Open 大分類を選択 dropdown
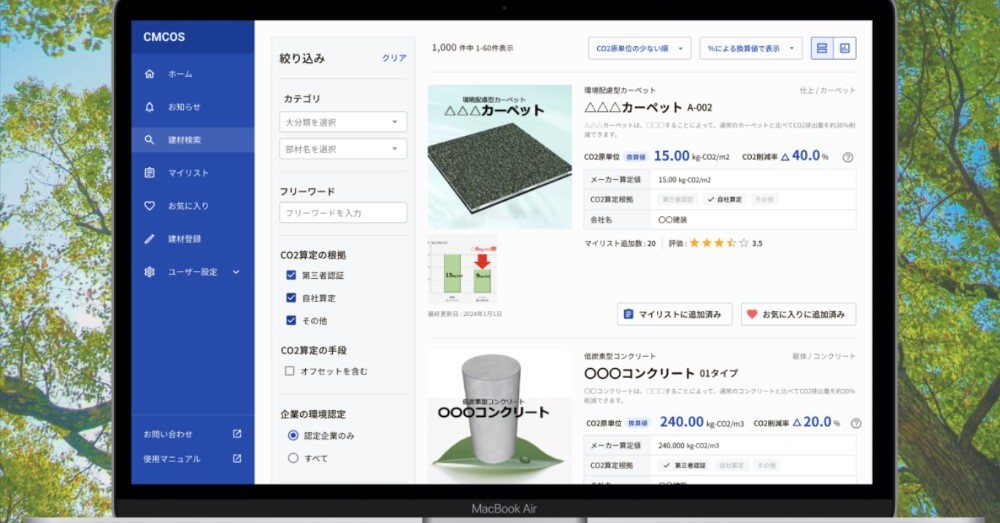The width and height of the screenshot is (1000, 523). tap(343, 122)
